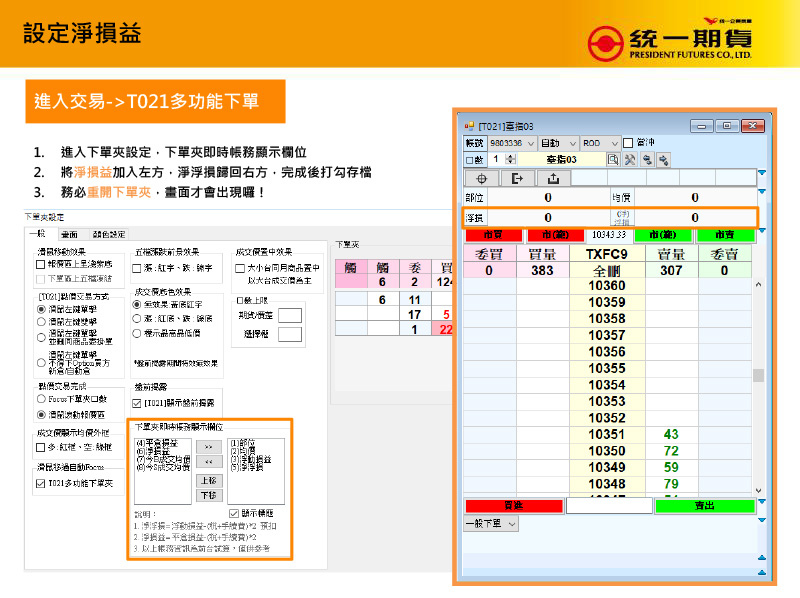
Task: Click the green 市賣 button
Action: (725, 235)
